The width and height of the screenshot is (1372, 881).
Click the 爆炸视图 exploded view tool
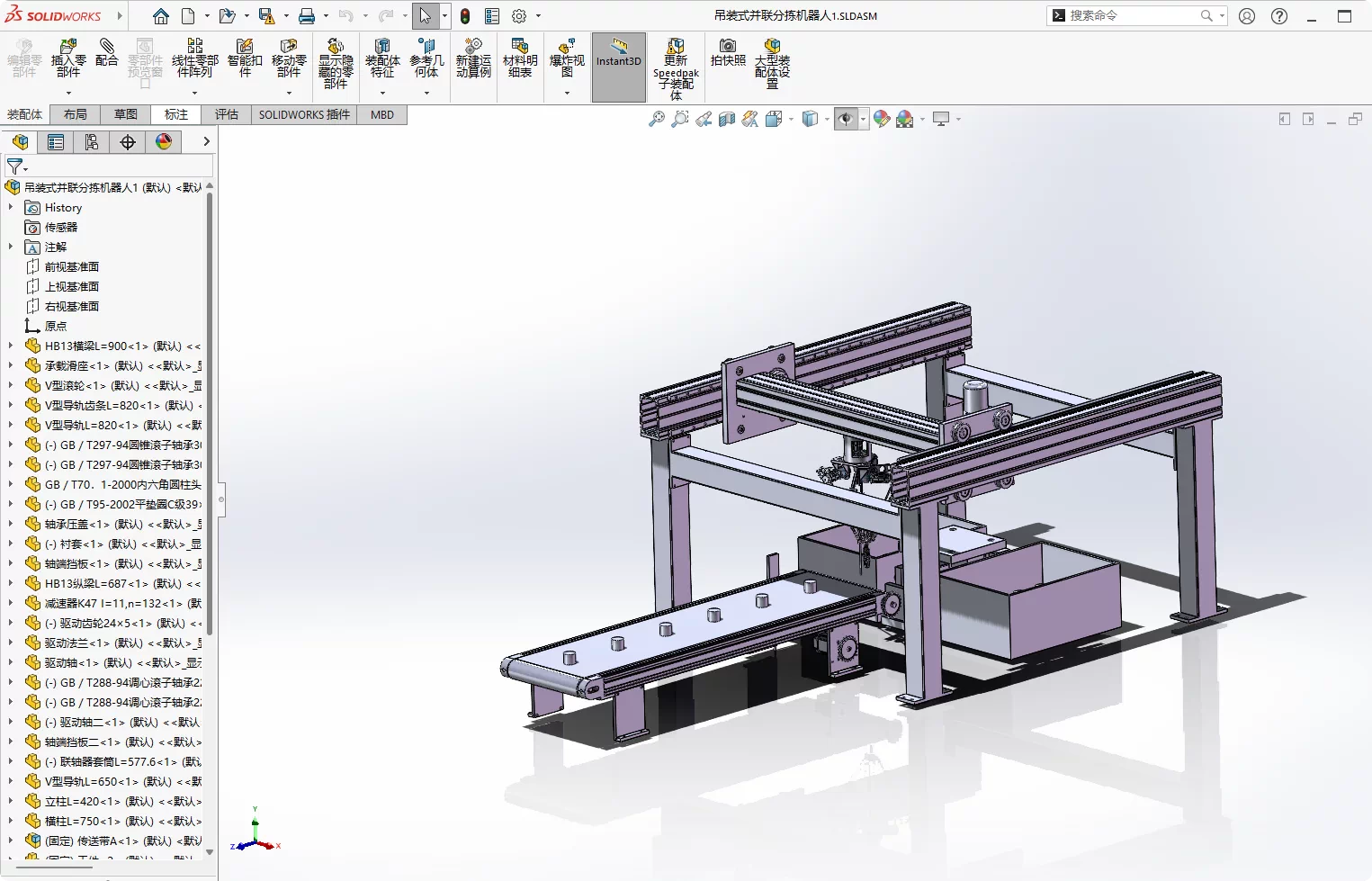tap(567, 59)
